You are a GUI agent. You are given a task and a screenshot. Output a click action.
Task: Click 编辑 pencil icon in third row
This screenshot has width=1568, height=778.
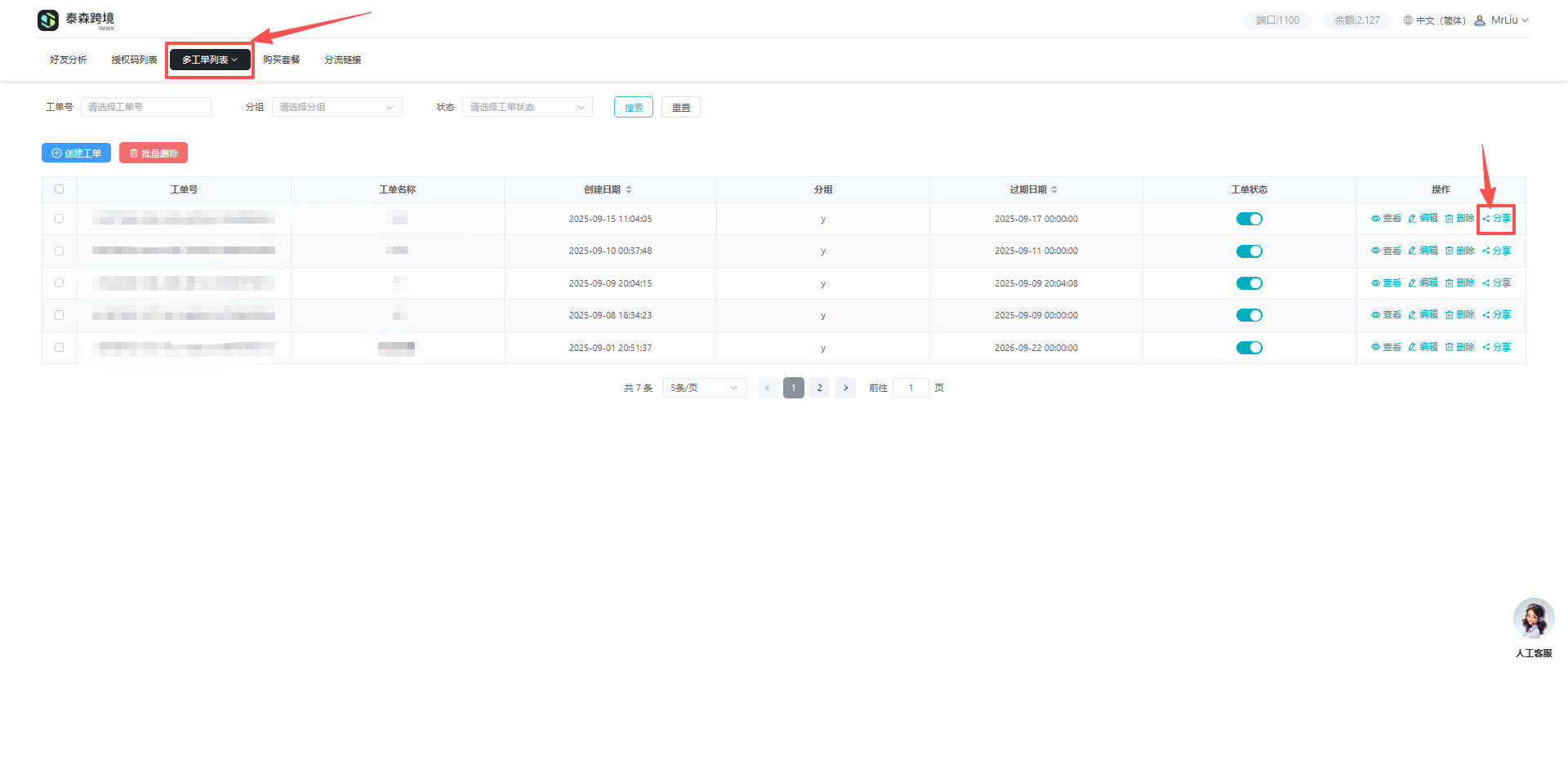[x=1412, y=283]
